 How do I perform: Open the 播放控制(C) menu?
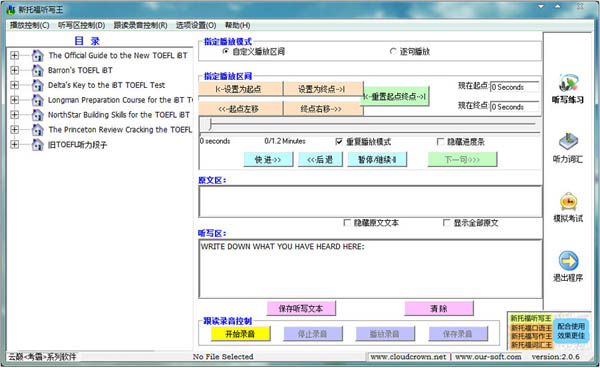(x=29, y=25)
